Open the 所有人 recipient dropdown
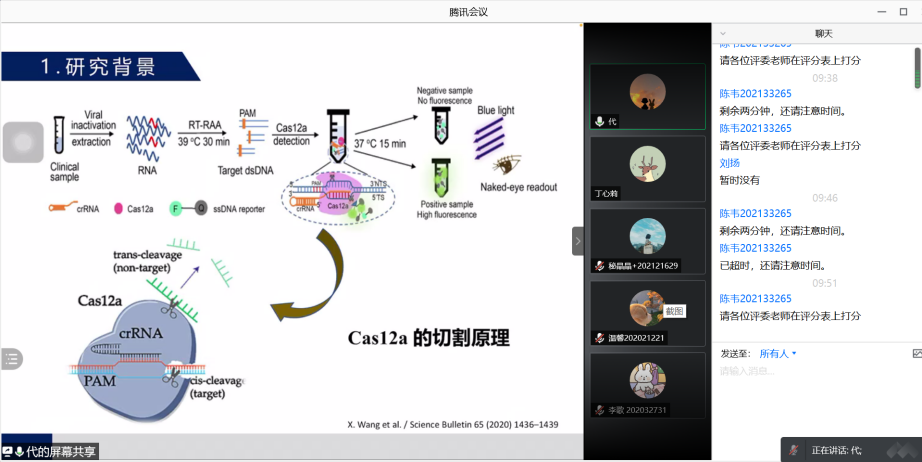This screenshot has width=922, height=462. 778,353
